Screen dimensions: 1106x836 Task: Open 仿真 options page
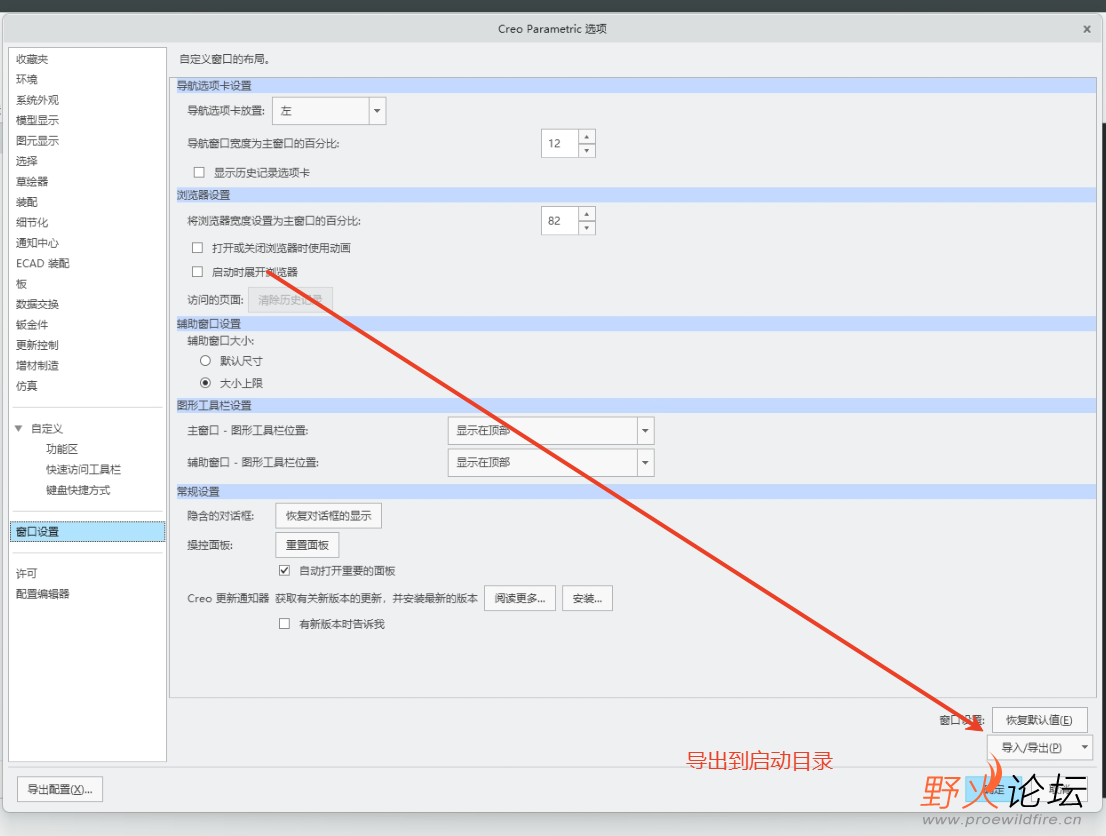click(x=27, y=387)
